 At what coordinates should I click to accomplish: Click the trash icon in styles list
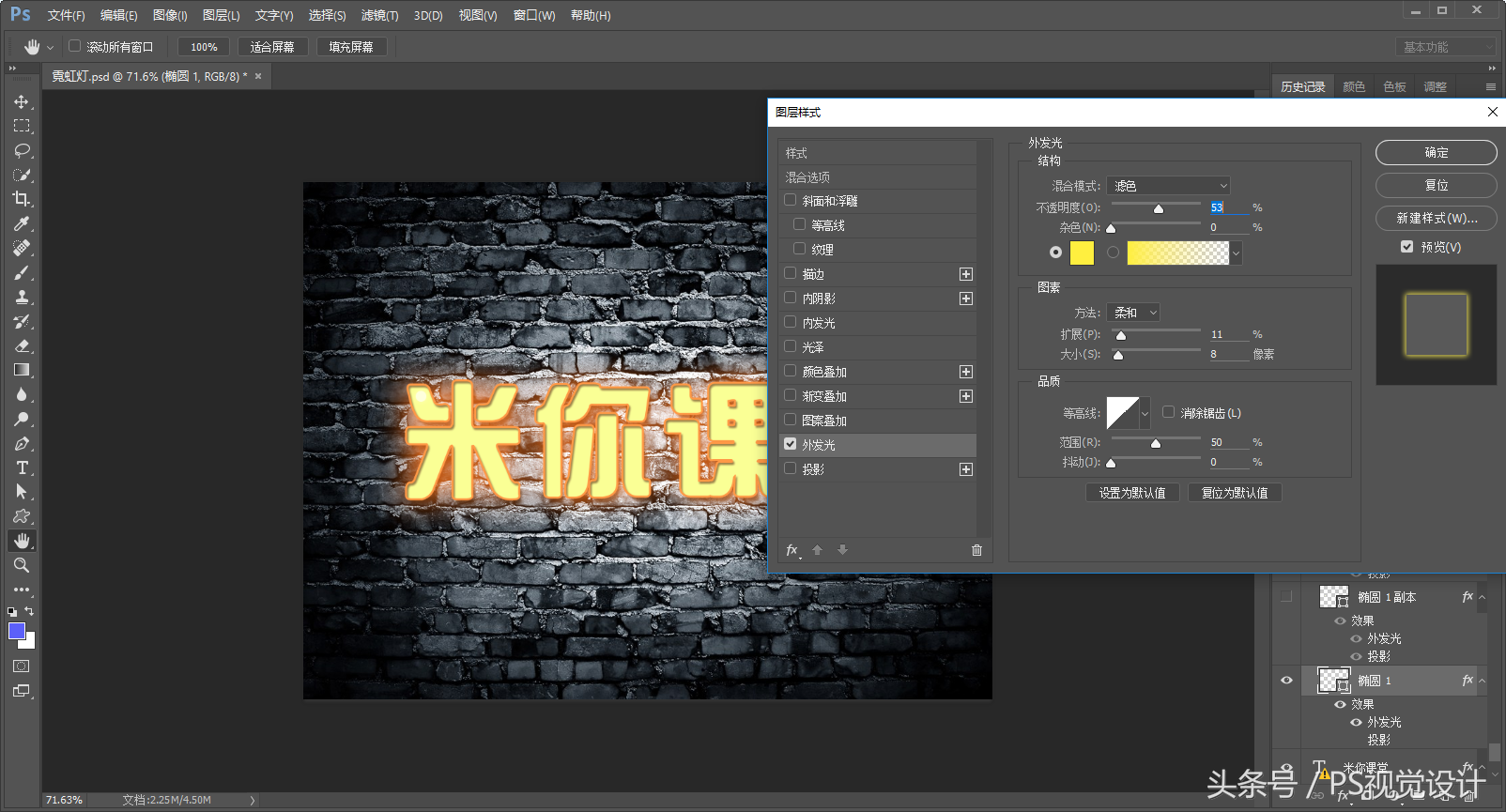click(x=976, y=550)
